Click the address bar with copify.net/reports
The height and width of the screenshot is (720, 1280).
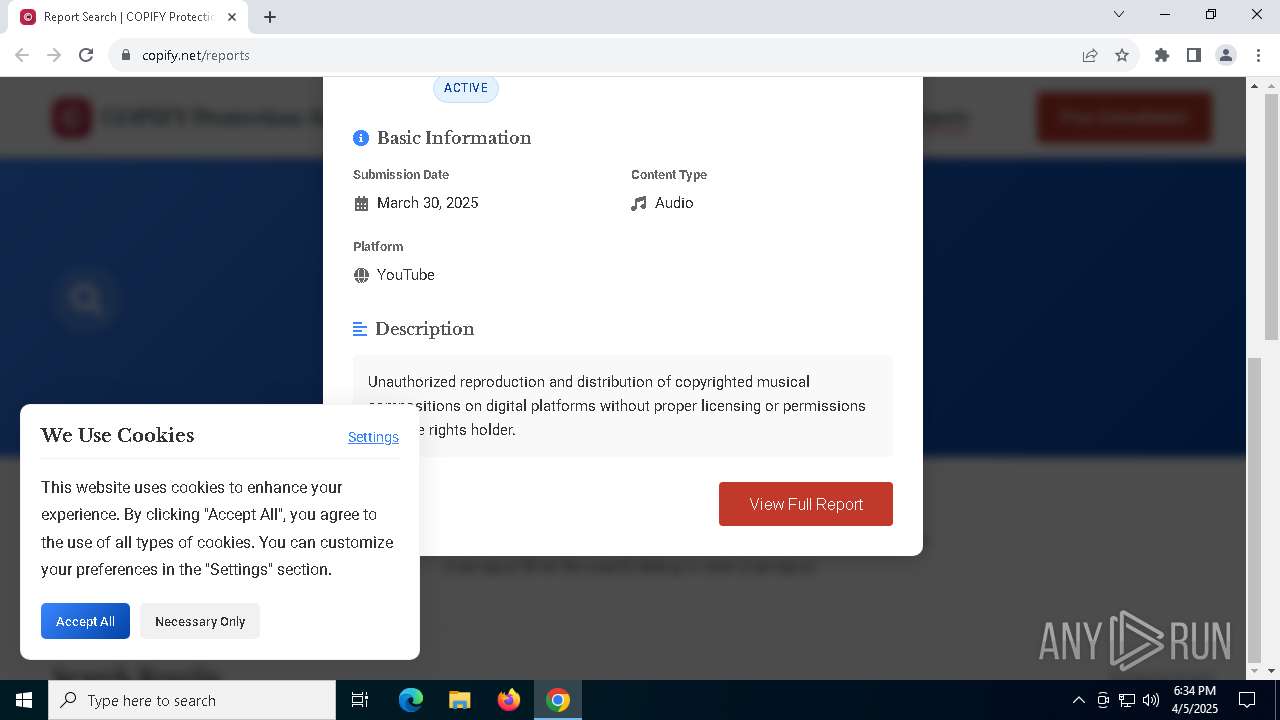click(600, 55)
